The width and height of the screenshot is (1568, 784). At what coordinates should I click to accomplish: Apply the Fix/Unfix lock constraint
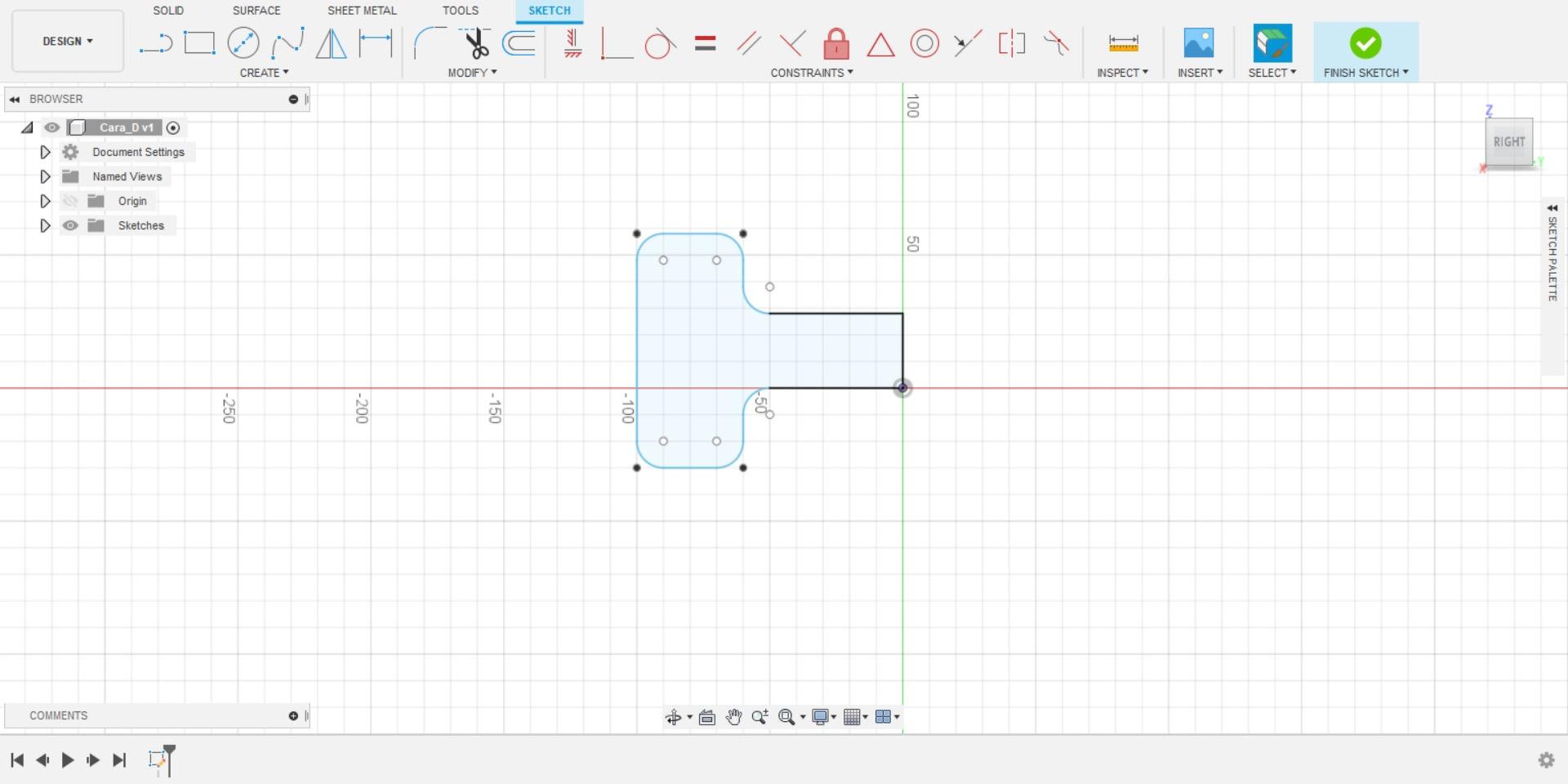[x=836, y=43]
